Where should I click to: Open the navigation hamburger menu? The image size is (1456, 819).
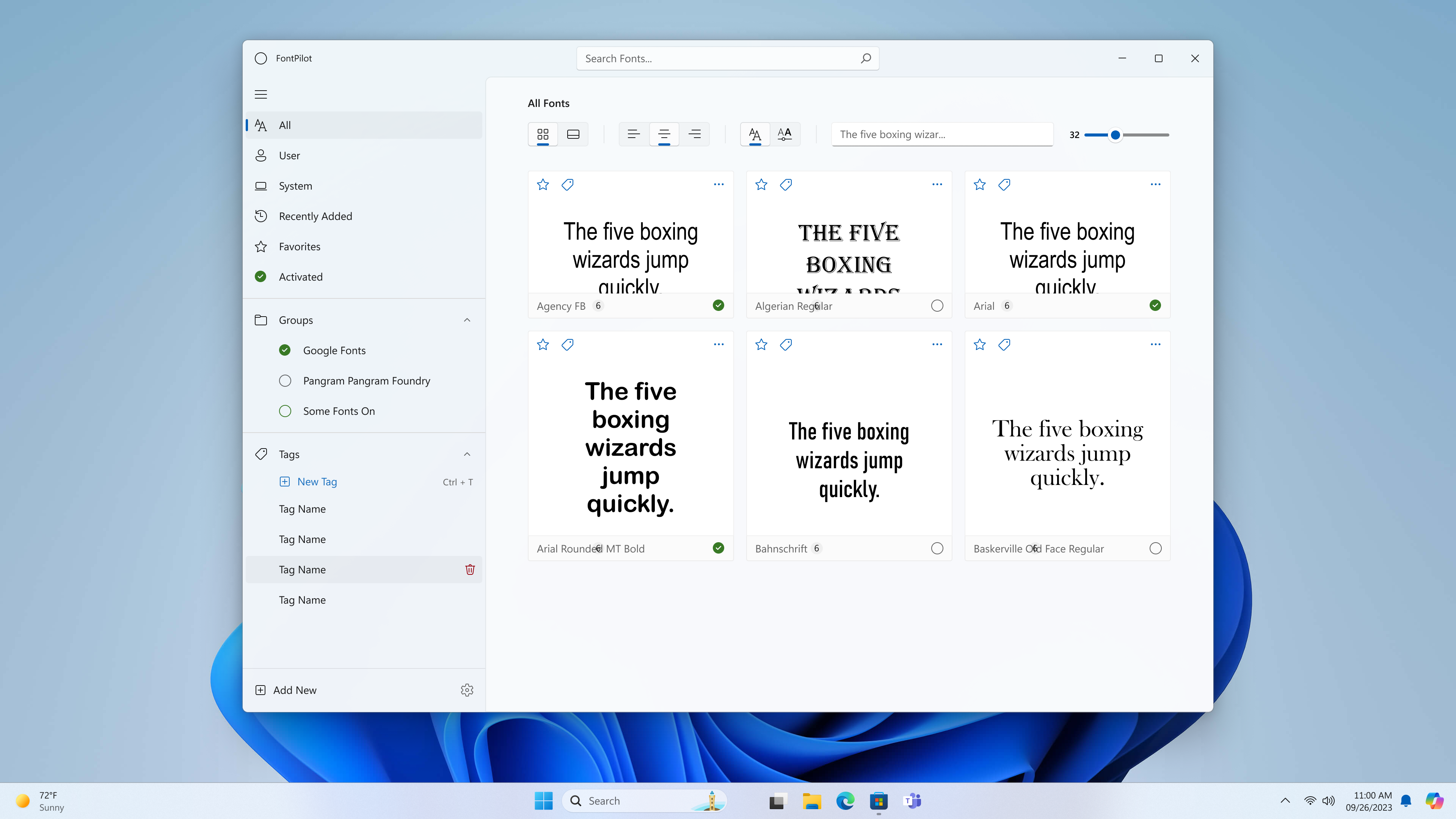point(260,94)
